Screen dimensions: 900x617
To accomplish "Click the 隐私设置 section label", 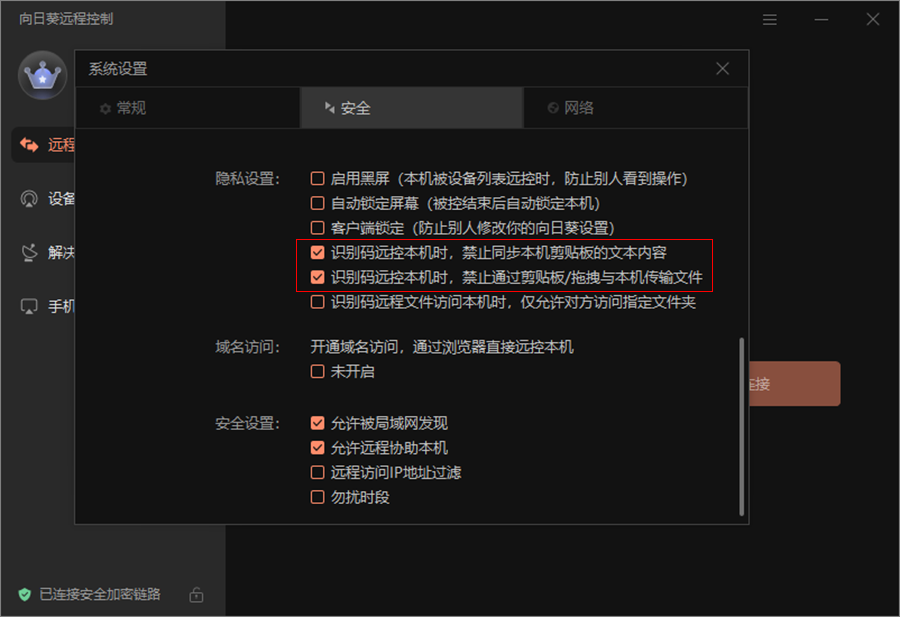I will coord(247,178).
